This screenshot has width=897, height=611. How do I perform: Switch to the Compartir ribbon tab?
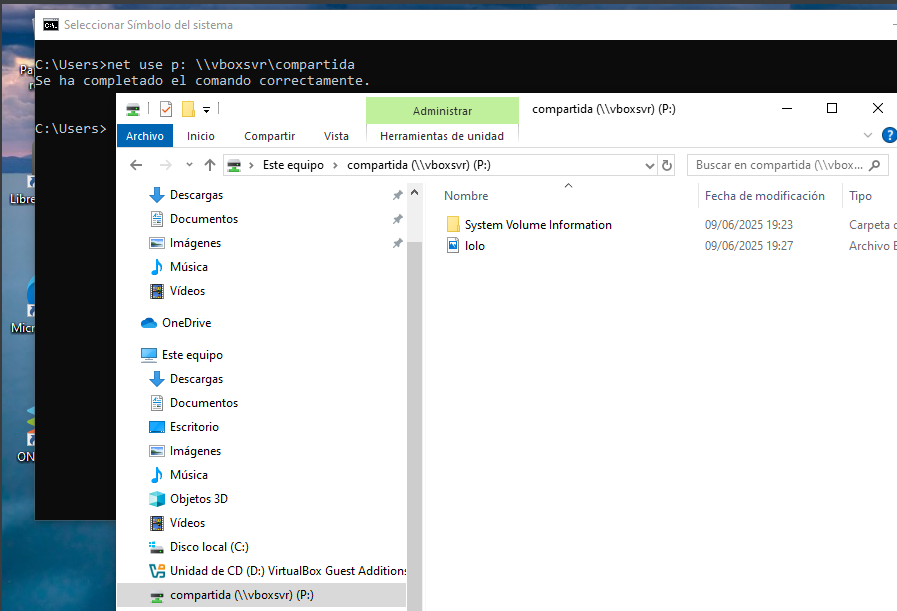[x=269, y=136]
